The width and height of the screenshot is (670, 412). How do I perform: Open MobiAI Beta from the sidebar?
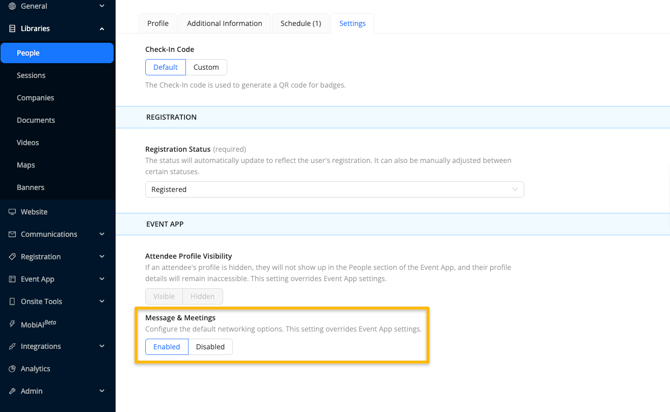[38, 324]
